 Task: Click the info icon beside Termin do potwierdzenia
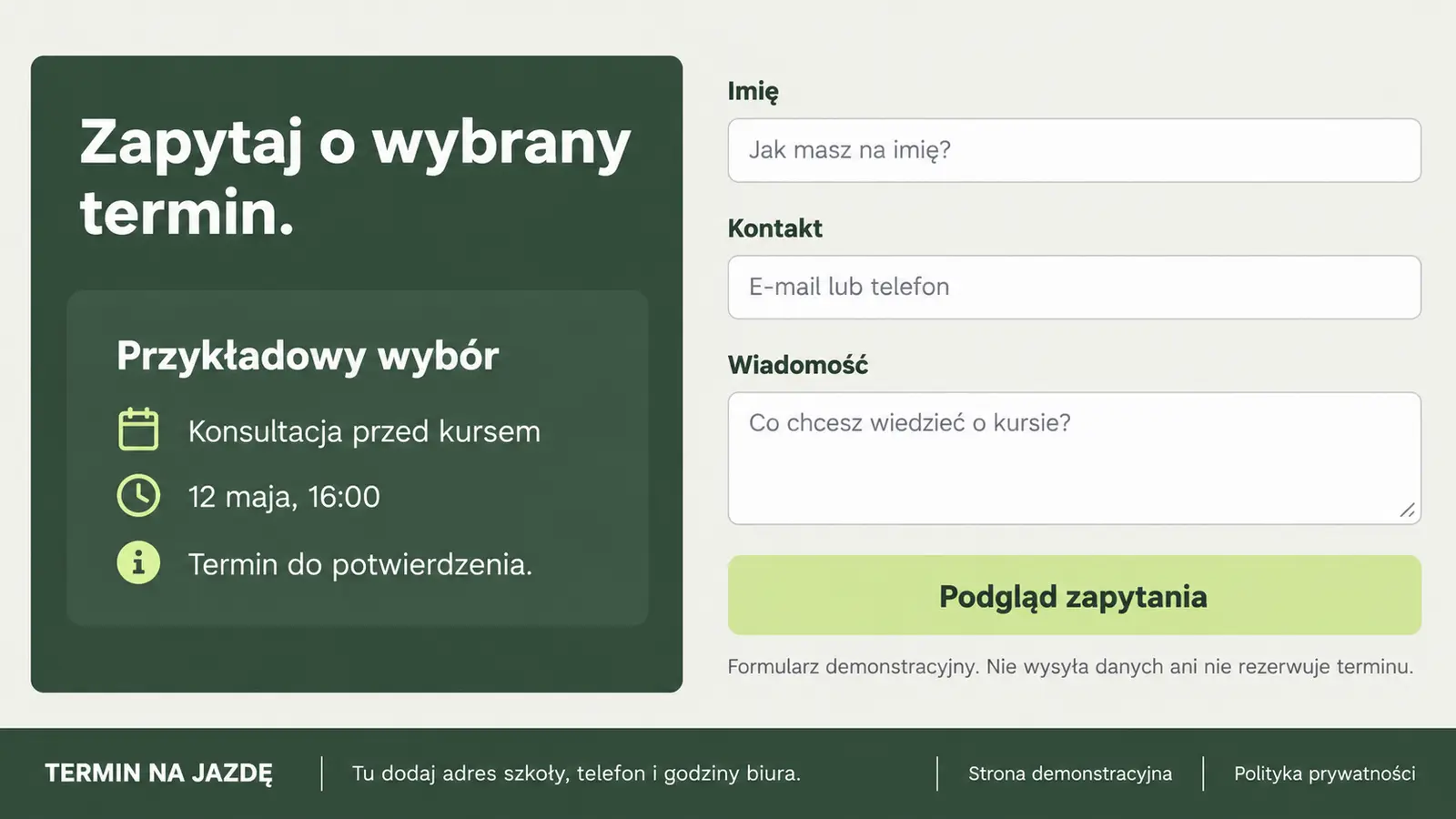tap(138, 562)
